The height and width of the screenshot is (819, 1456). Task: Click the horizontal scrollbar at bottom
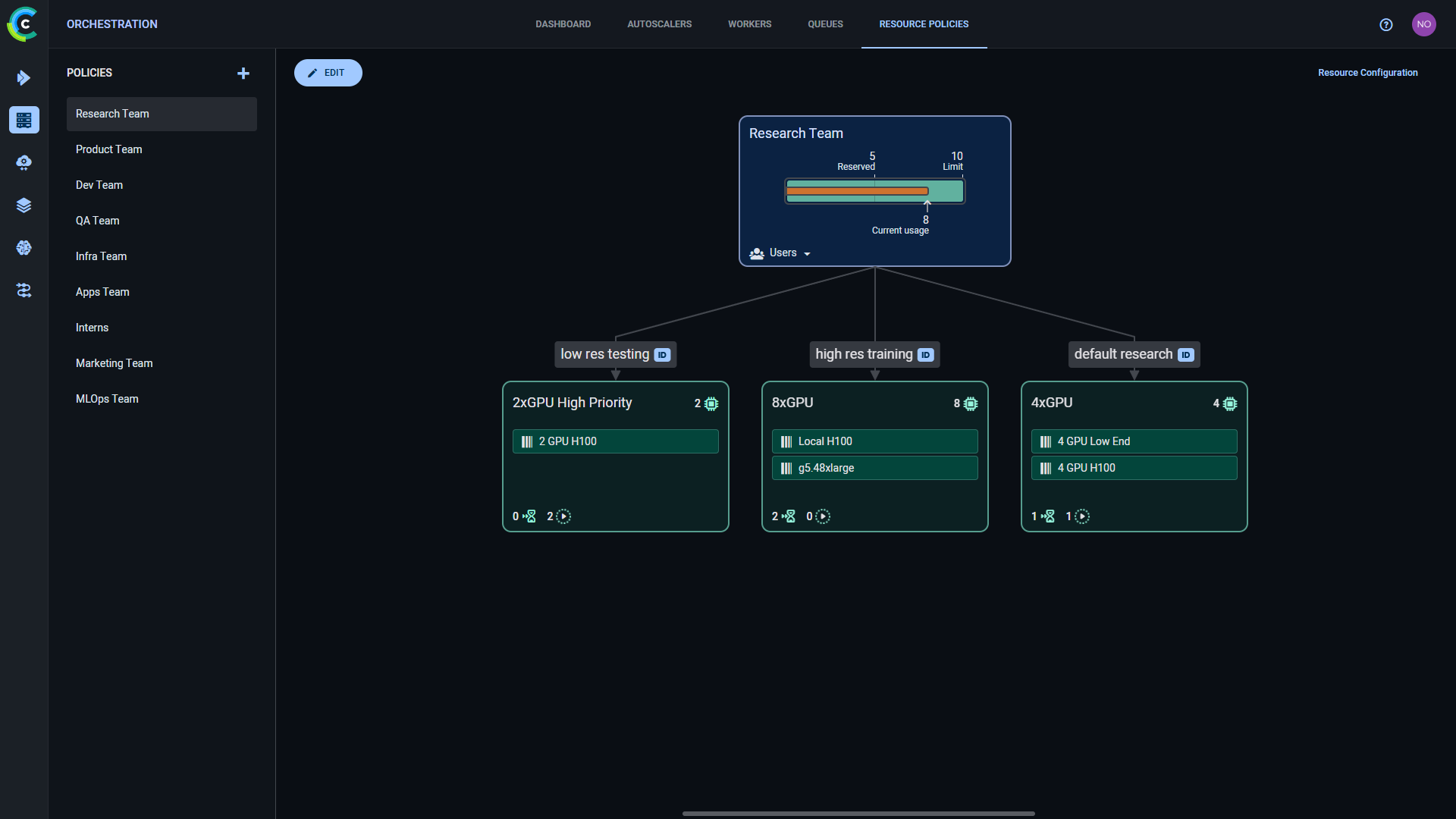click(858, 814)
